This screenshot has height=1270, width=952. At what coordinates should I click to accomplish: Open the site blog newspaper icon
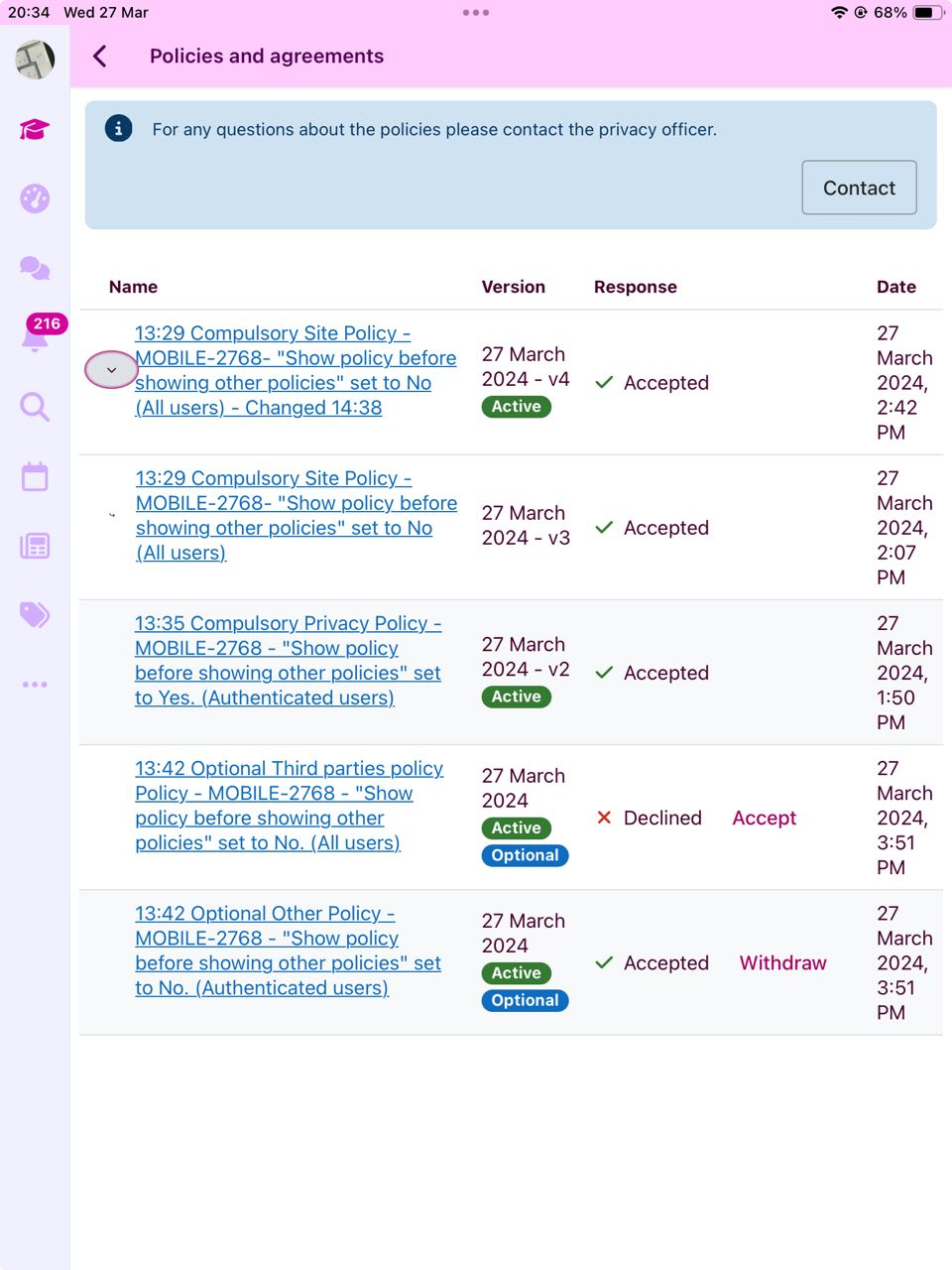(x=35, y=546)
